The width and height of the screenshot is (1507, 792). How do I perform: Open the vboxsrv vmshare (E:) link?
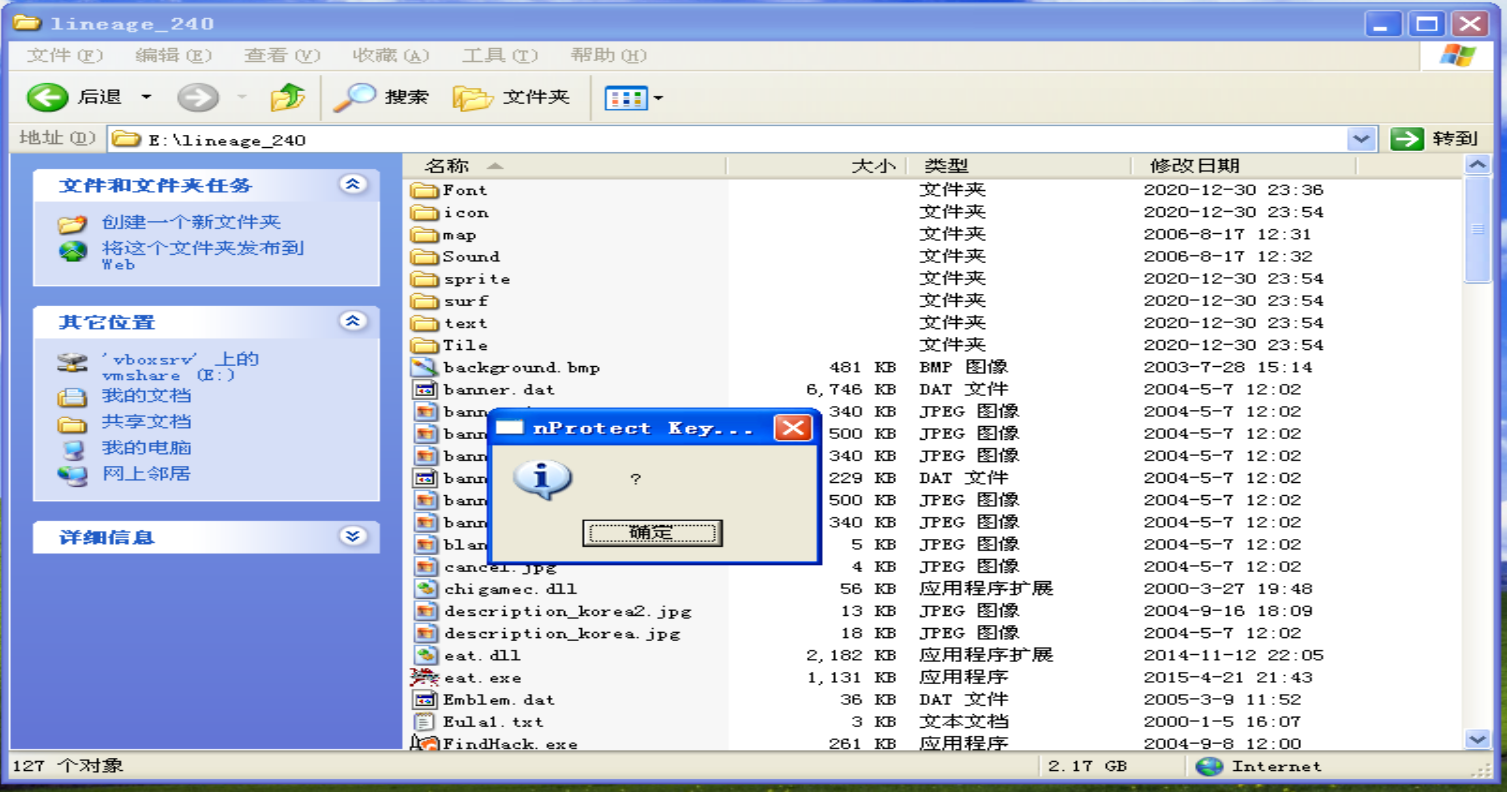point(180,366)
